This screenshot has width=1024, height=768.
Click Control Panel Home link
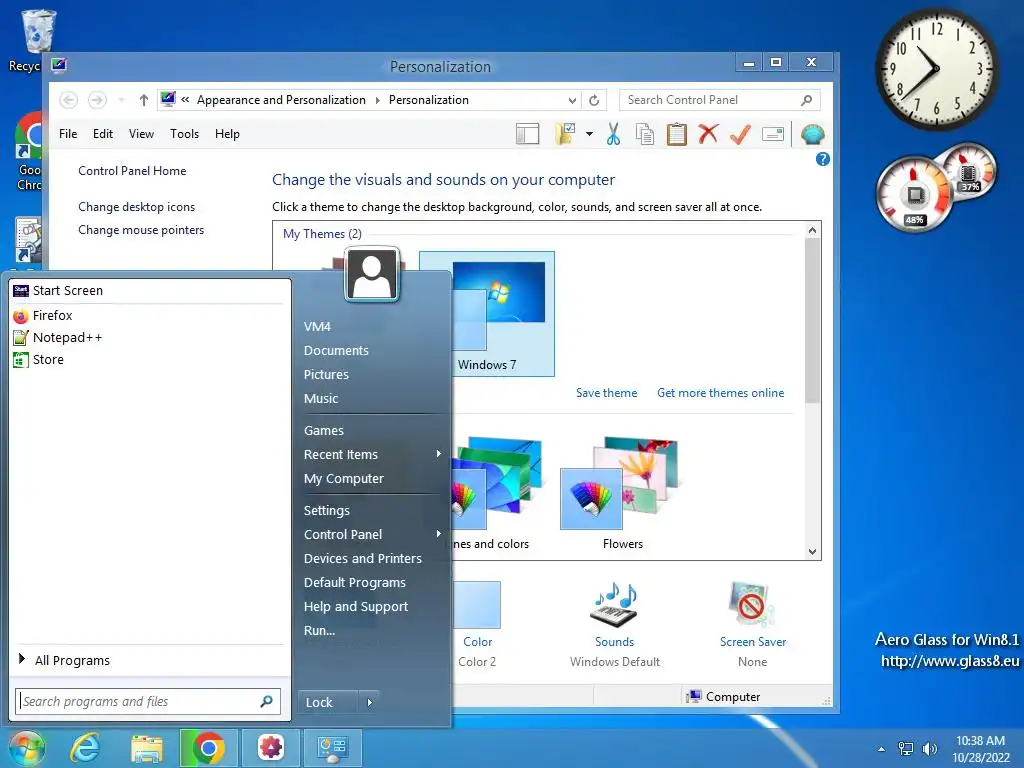click(x=132, y=170)
